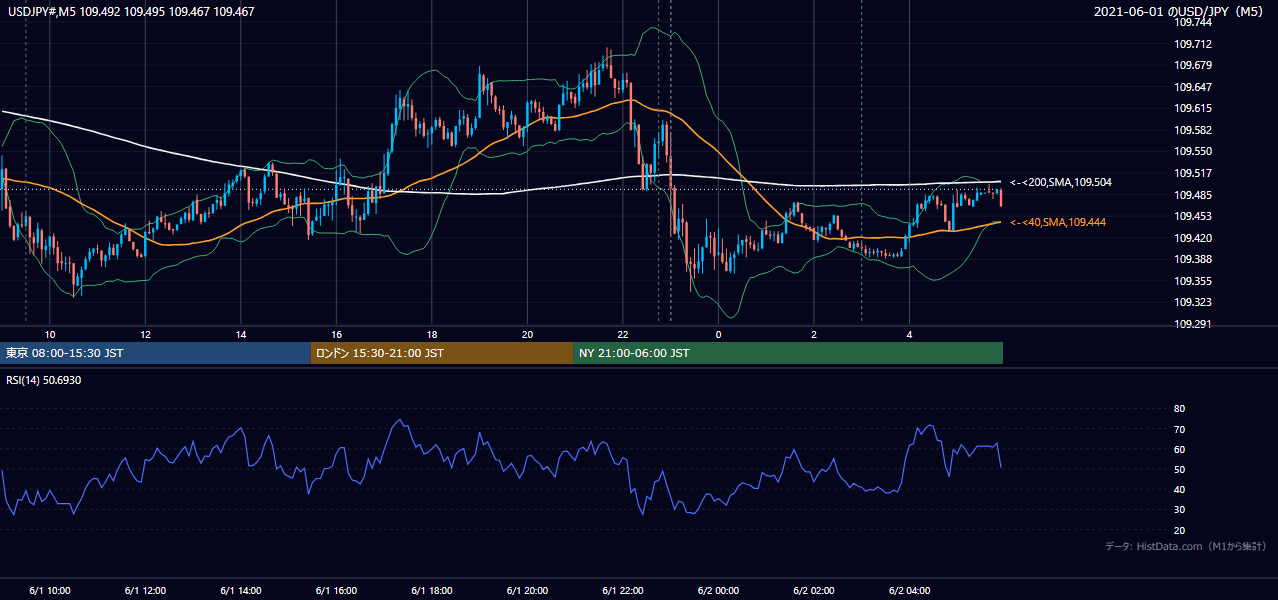Click the bottom date label 6/1 22:00
Viewport: 1278px width, 600px height.
[623, 591]
